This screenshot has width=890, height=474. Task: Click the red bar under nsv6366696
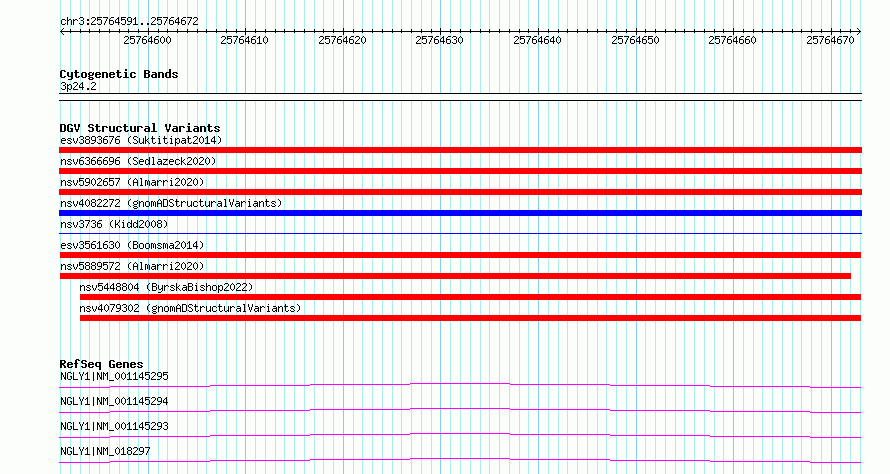460,171
